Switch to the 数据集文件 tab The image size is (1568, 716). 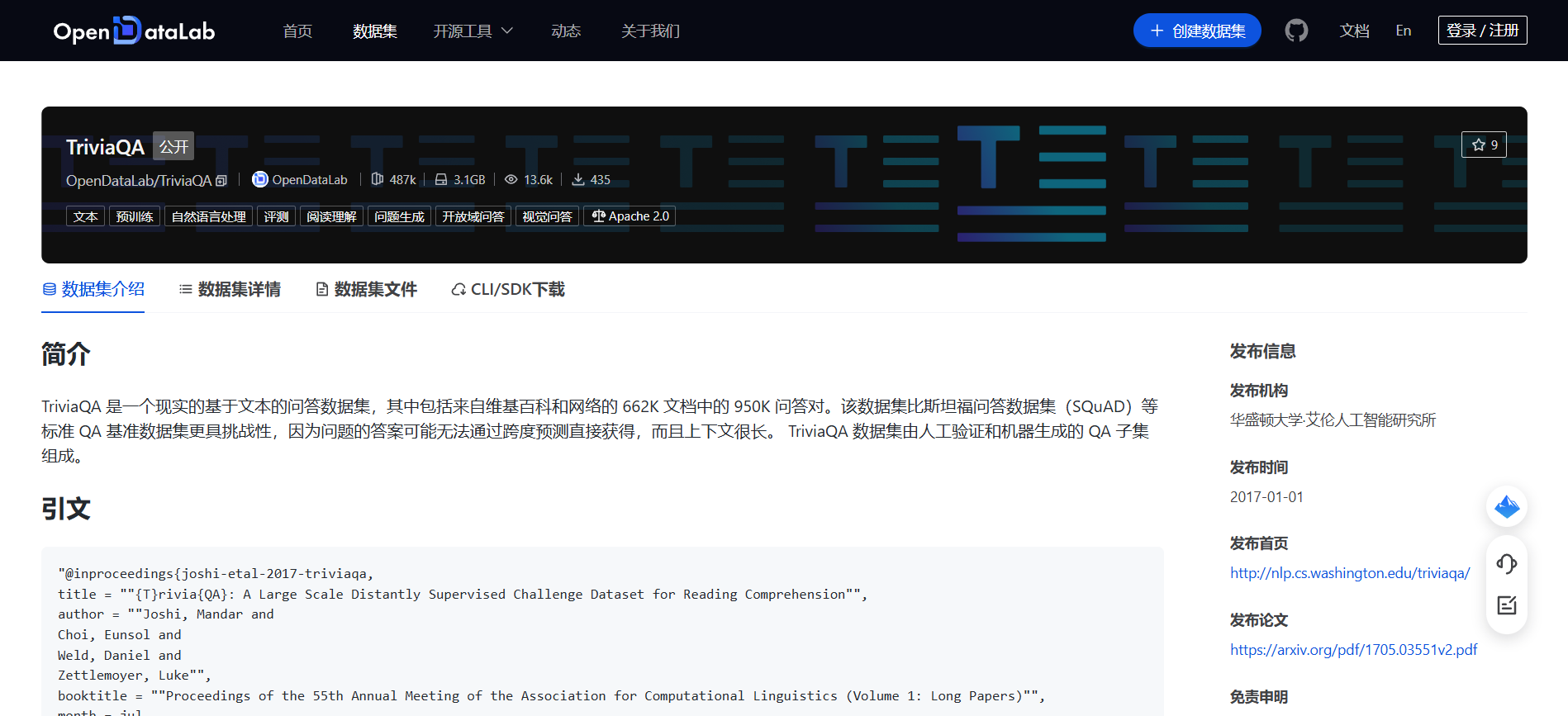coord(366,289)
